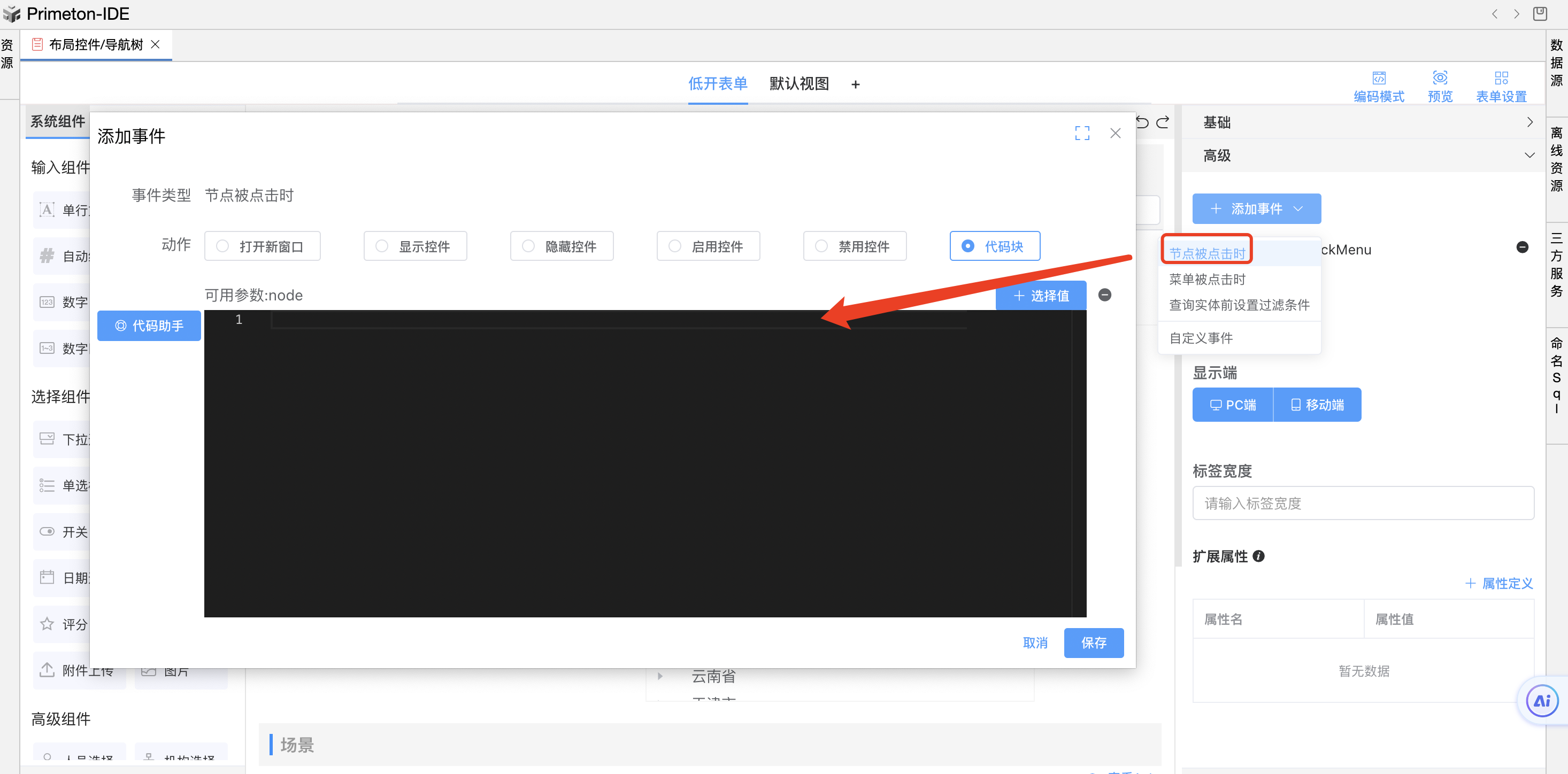Open the 代码助手 code assistant

pos(149,326)
